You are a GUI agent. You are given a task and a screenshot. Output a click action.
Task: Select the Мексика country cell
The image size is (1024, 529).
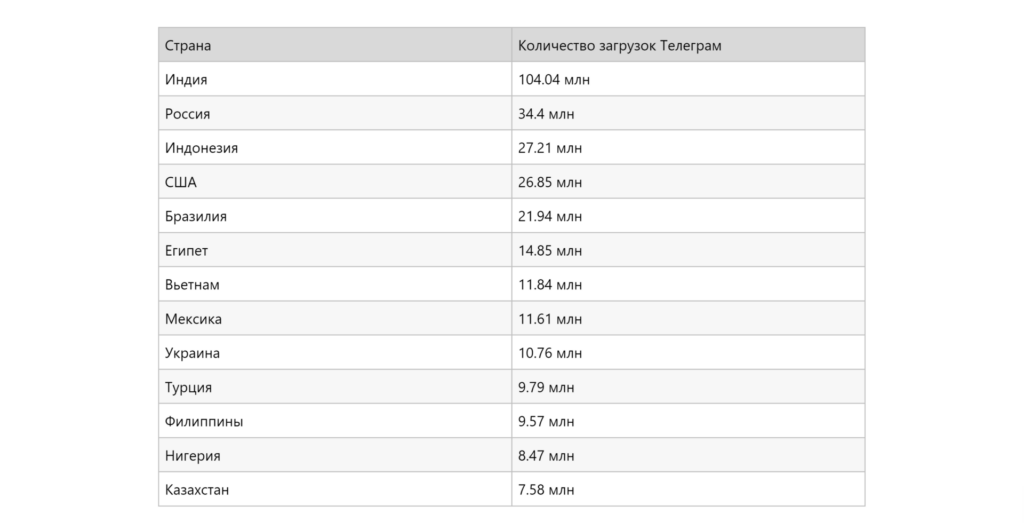(x=335, y=319)
